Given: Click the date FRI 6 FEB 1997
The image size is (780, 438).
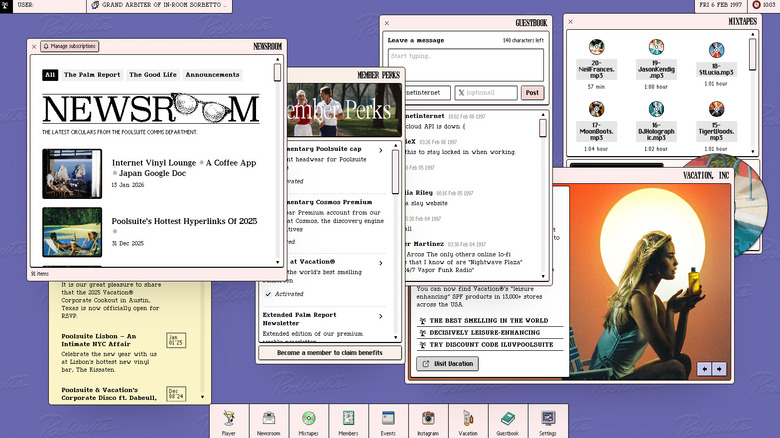Looking at the screenshot, I should 720,4.
